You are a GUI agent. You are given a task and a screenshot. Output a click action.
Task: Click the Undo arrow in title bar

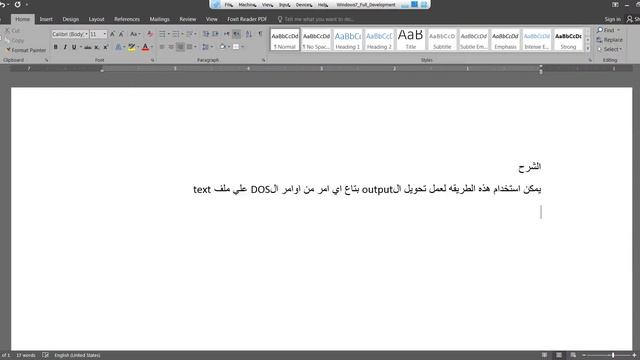2,4
